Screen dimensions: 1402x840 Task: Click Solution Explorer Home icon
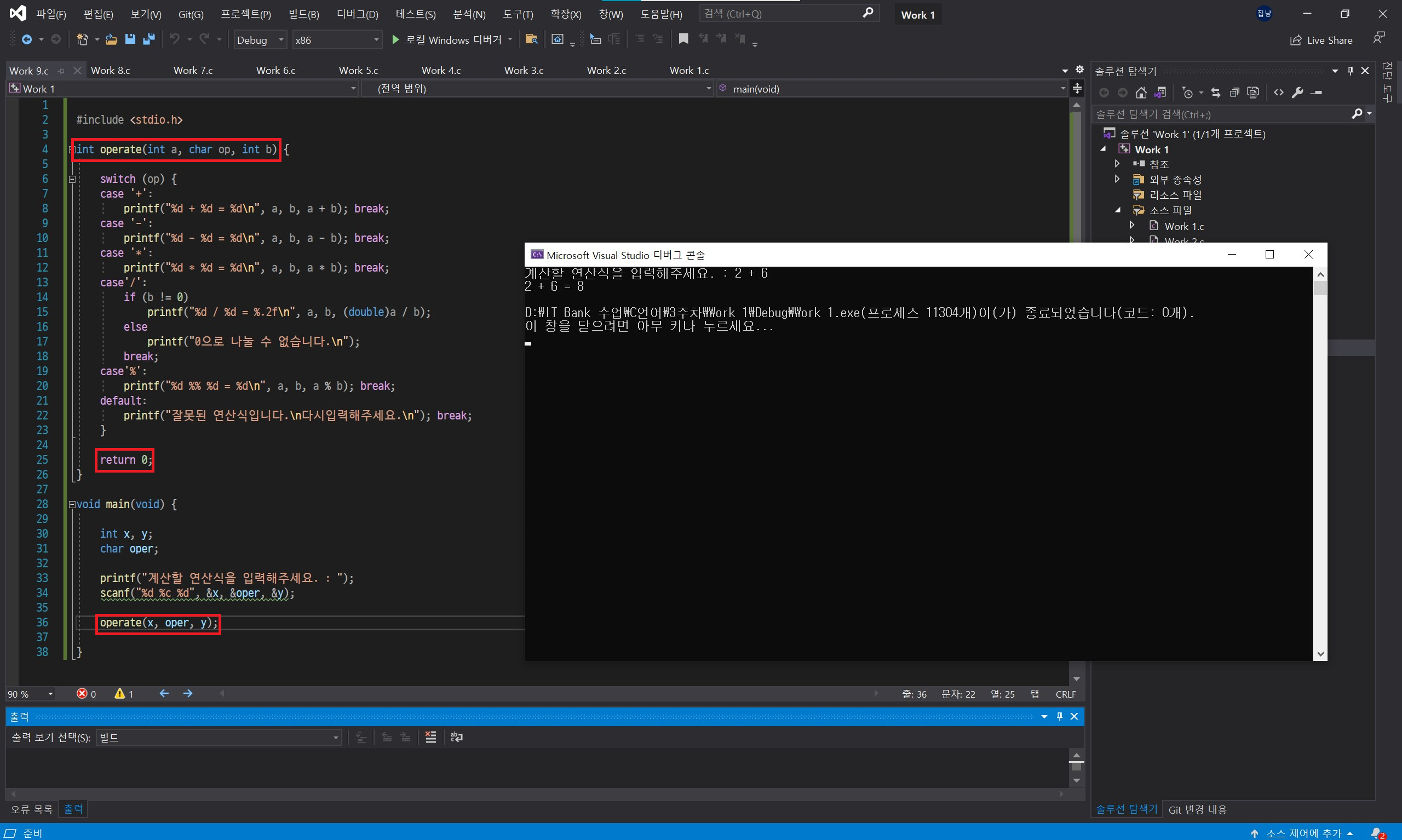(1141, 92)
